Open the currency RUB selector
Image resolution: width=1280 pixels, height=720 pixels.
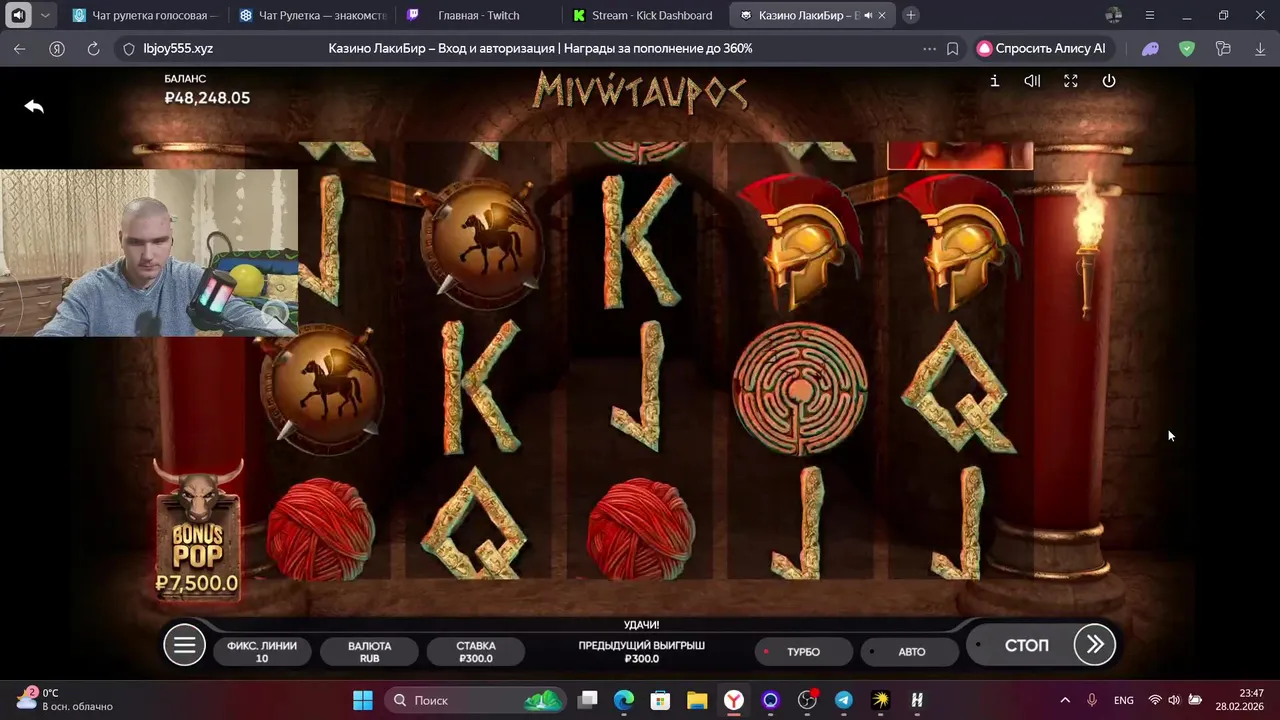coord(369,652)
